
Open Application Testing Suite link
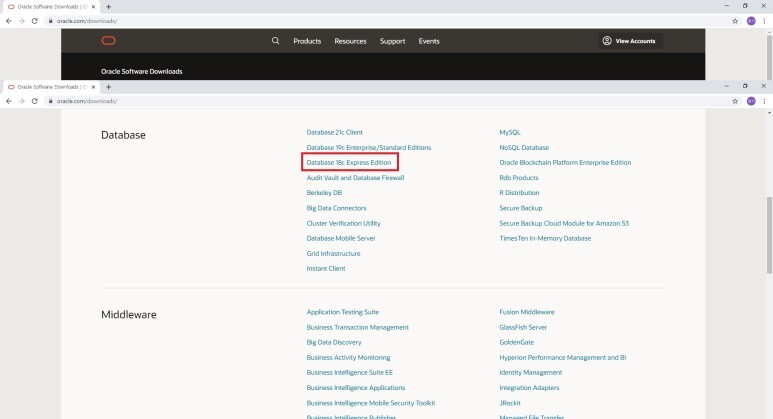click(343, 312)
